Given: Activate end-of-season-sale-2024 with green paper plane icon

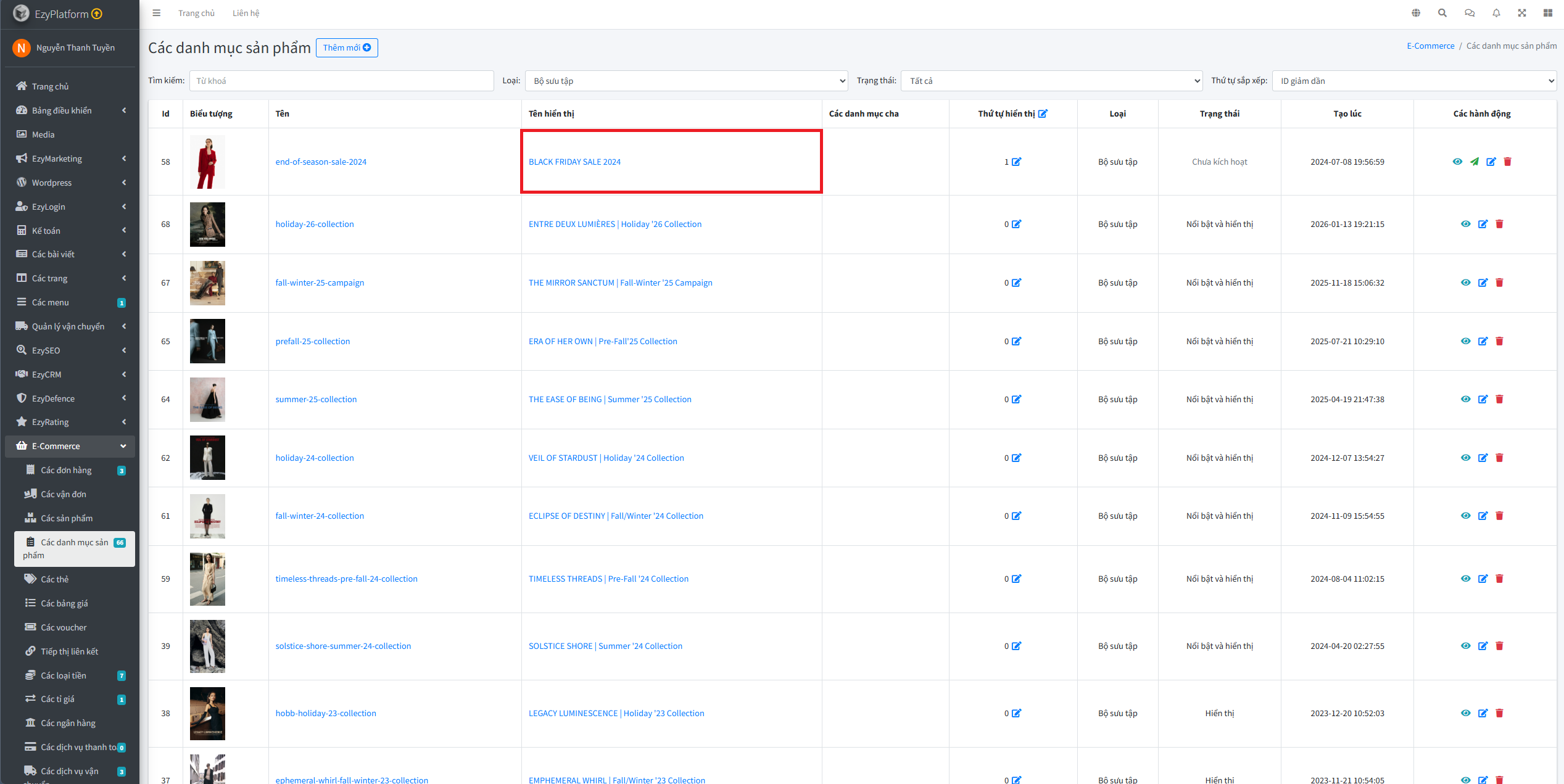Looking at the screenshot, I should [x=1474, y=162].
